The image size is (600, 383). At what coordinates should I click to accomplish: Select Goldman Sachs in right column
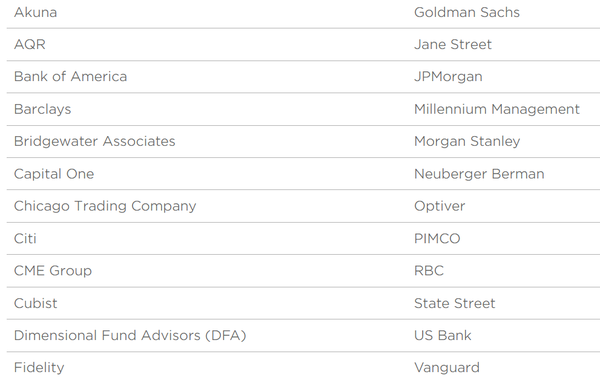[467, 12]
